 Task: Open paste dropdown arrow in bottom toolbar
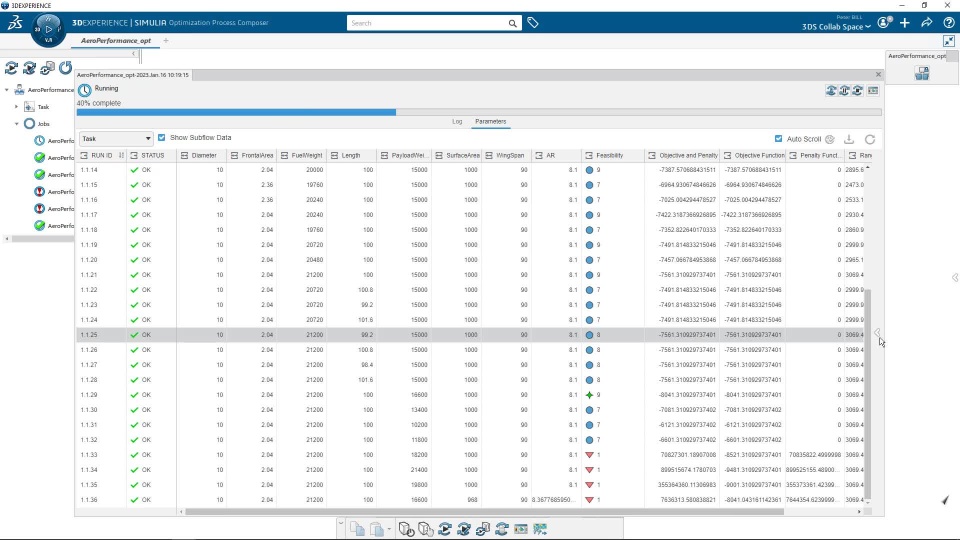[389, 529]
